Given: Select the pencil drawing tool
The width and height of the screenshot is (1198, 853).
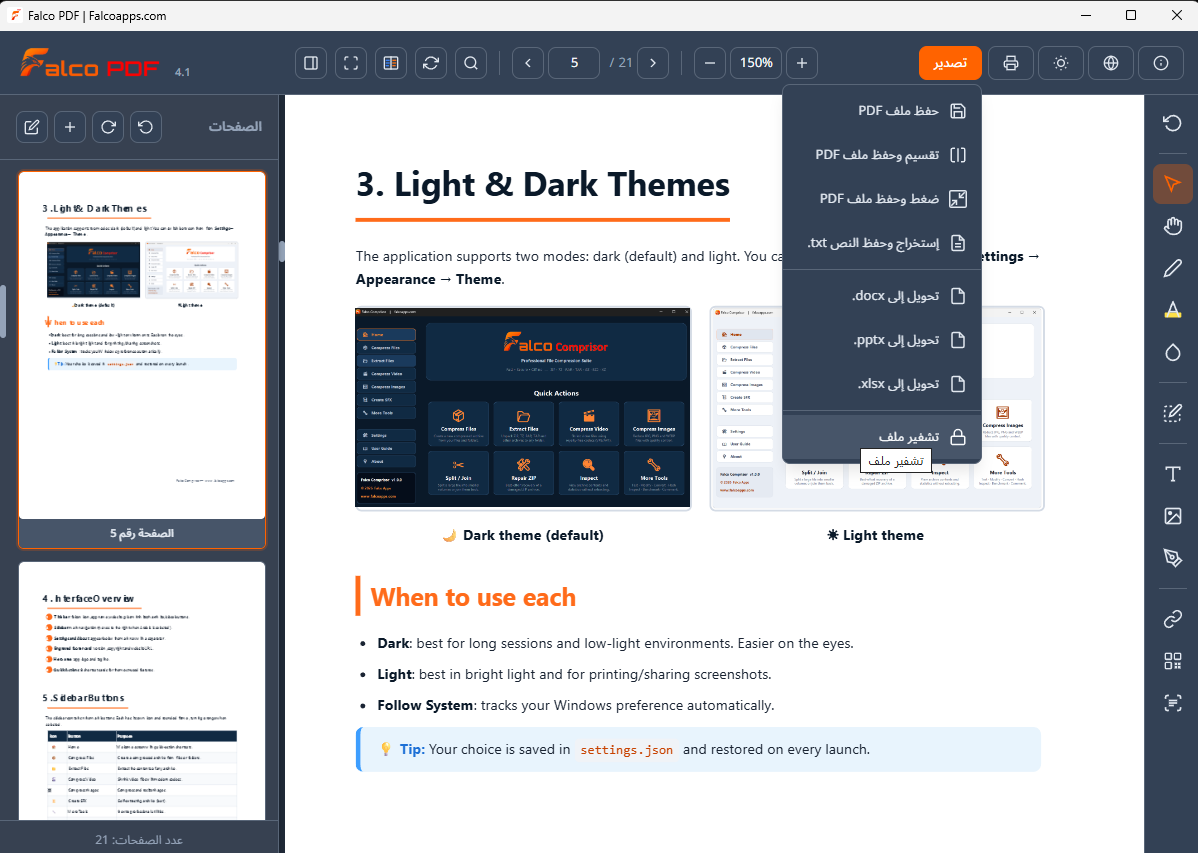Looking at the screenshot, I should click(x=1172, y=268).
